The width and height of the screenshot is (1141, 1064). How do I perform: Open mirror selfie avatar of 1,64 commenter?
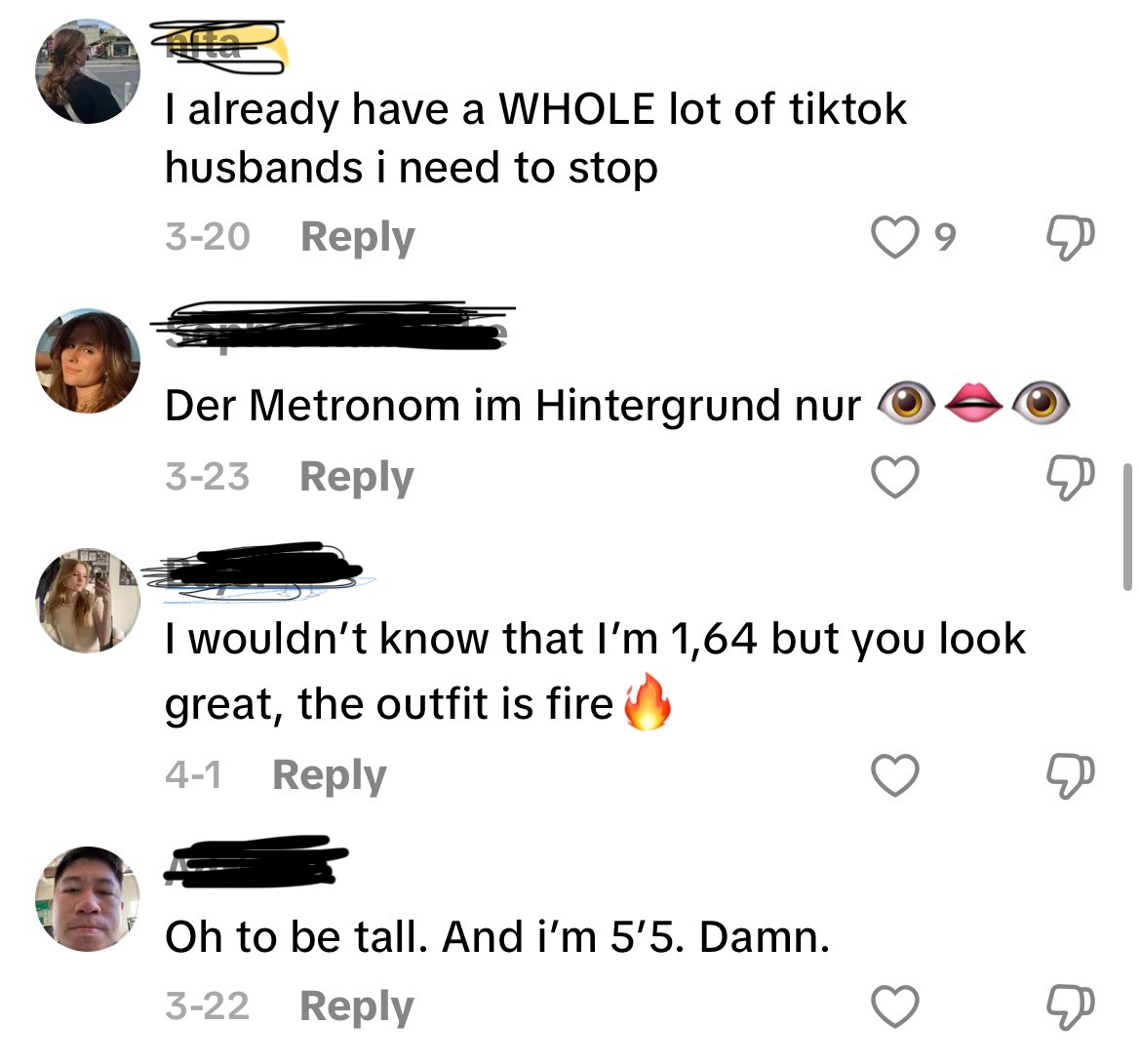(88, 601)
